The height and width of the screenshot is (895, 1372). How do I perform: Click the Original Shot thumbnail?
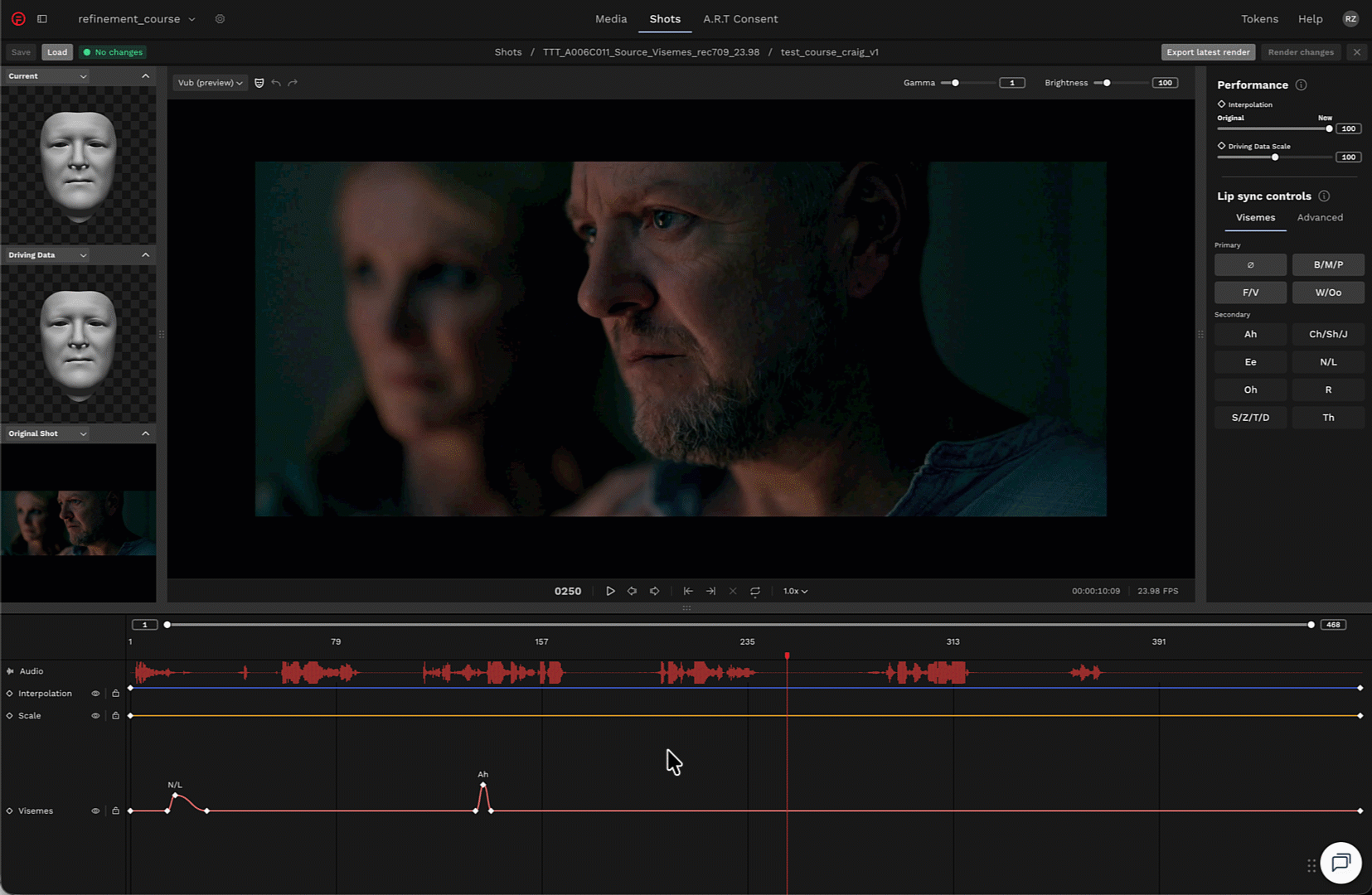pos(79,523)
